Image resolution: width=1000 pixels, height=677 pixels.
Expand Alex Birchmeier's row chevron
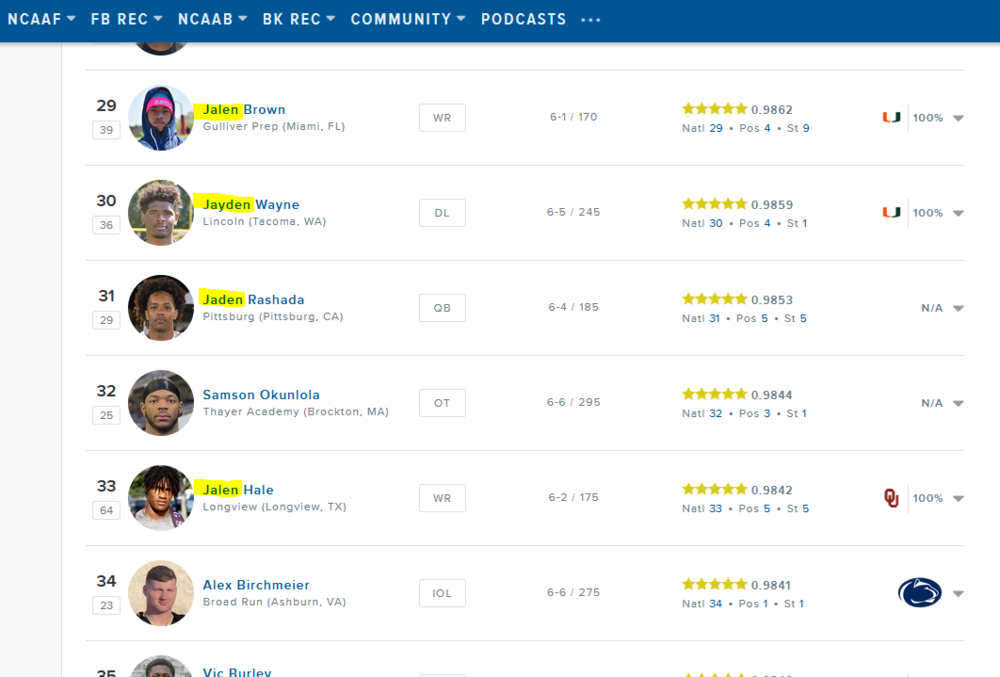click(x=958, y=593)
